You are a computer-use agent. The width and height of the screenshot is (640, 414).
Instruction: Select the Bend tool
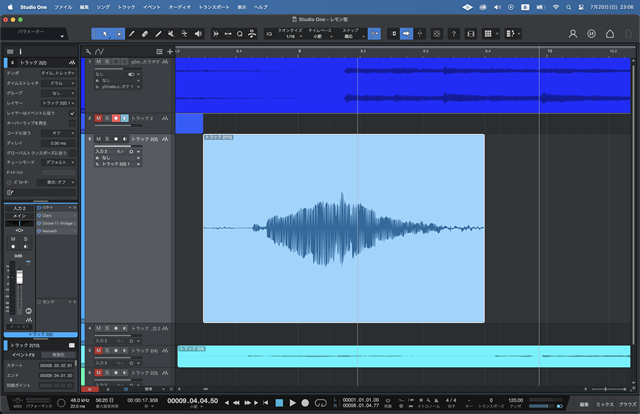pyautogui.click(x=184, y=34)
